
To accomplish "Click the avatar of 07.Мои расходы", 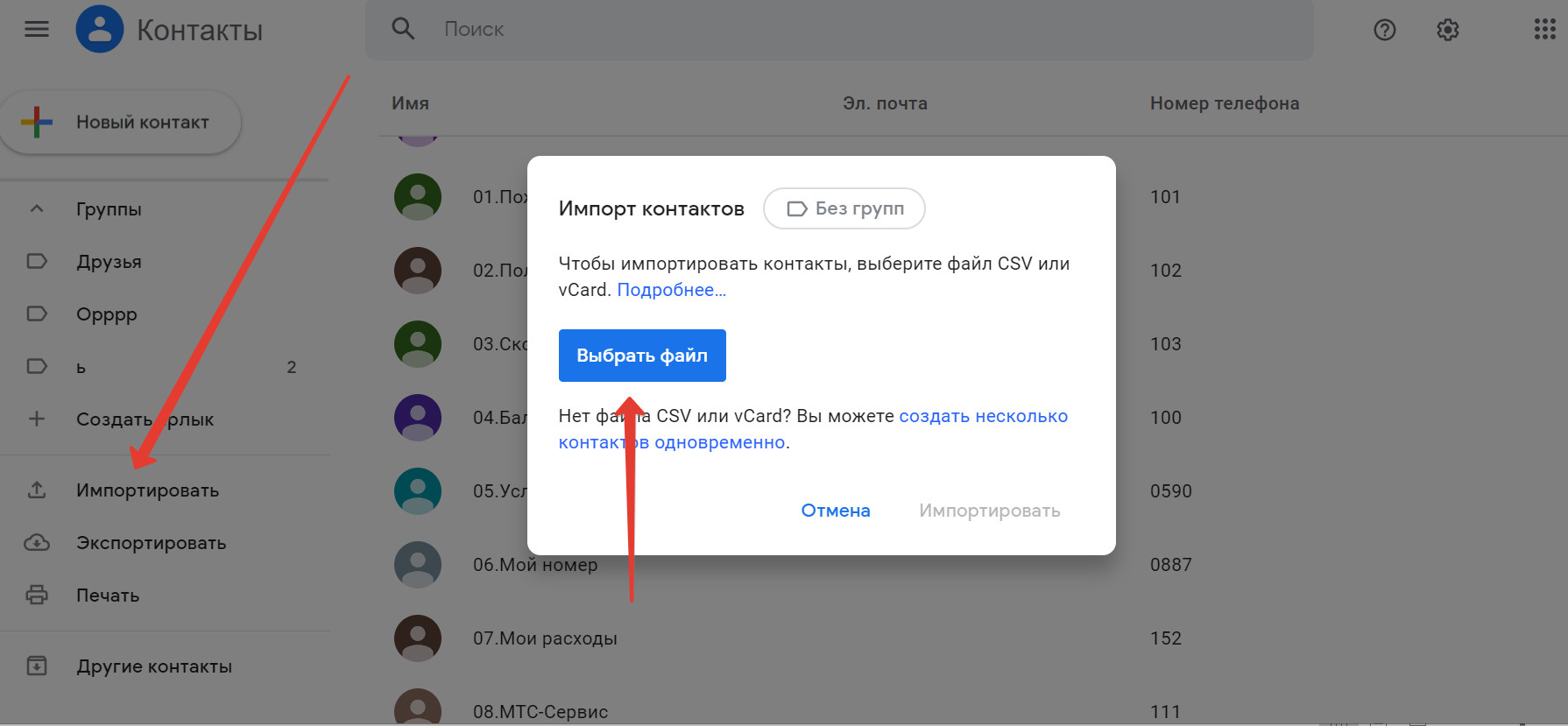I will (x=418, y=638).
